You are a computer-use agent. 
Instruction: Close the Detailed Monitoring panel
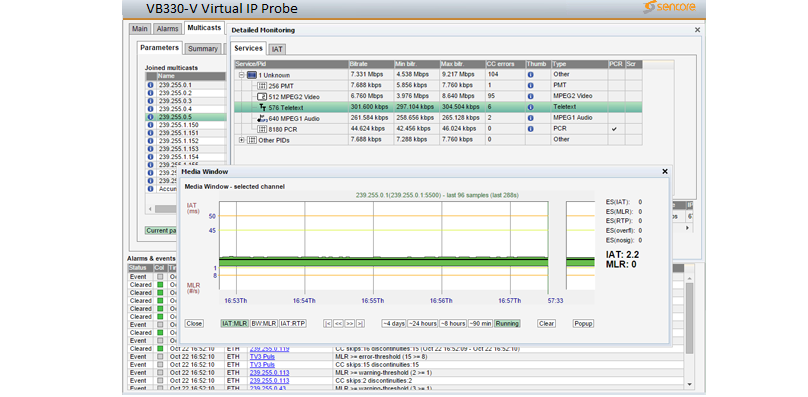pyautogui.click(x=698, y=30)
